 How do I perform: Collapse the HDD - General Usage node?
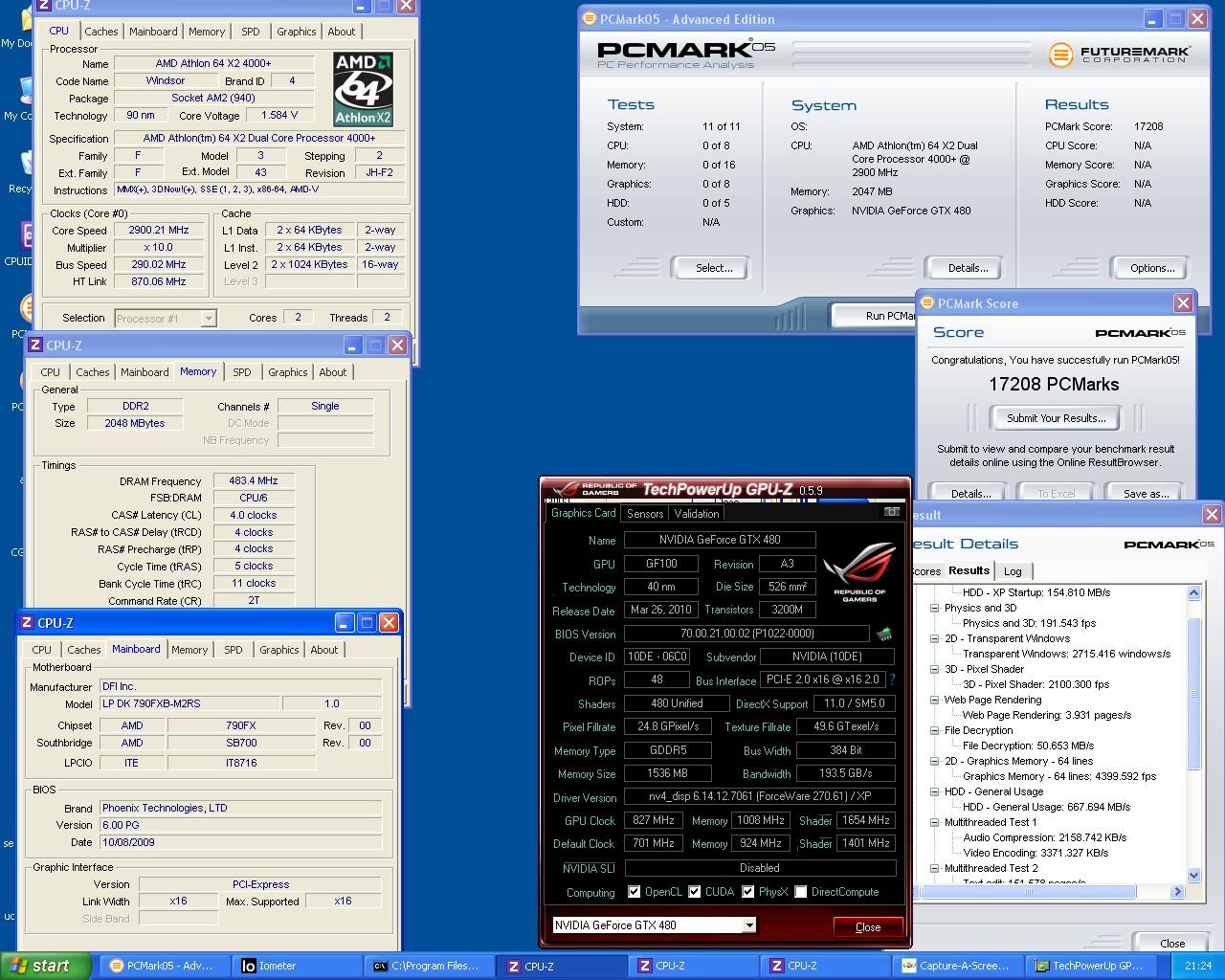point(935,791)
